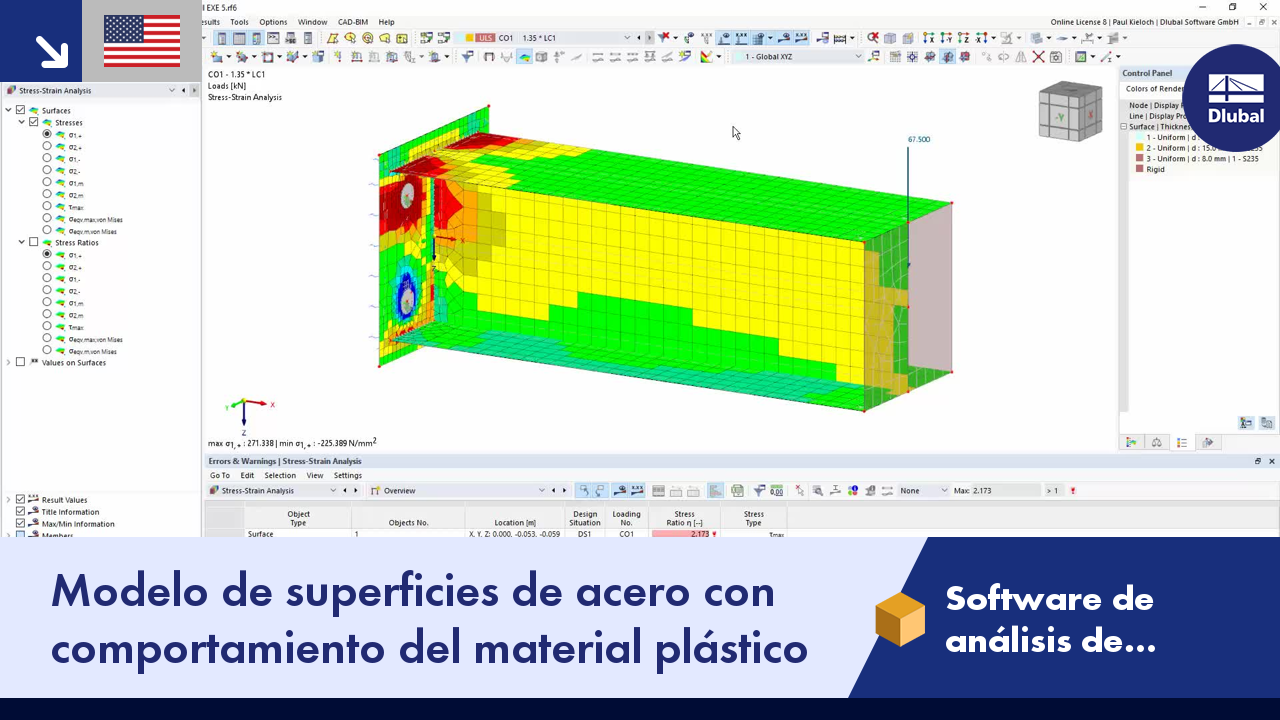The height and width of the screenshot is (720, 1280).
Task: Uncheck the Stresses checkbox
Action: pos(34,122)
